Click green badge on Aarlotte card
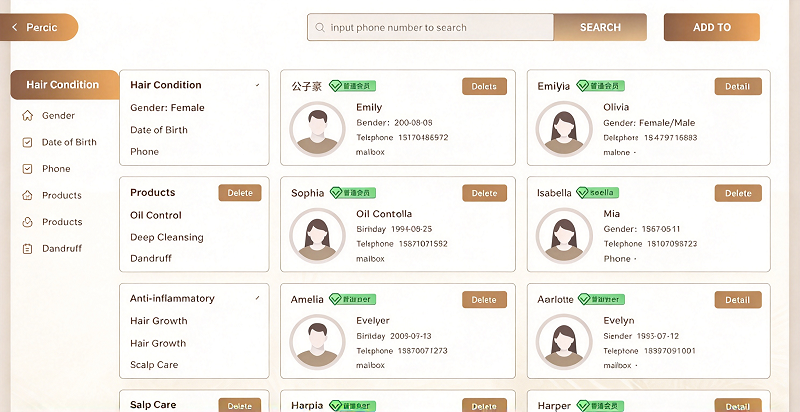The height and width of the screenshot is (412, 800). point(601,299)
